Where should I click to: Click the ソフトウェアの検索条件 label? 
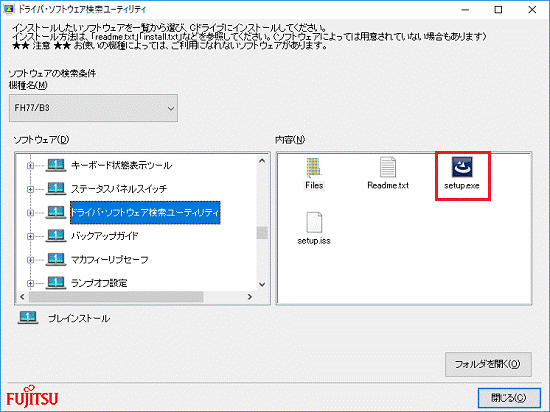52,73
